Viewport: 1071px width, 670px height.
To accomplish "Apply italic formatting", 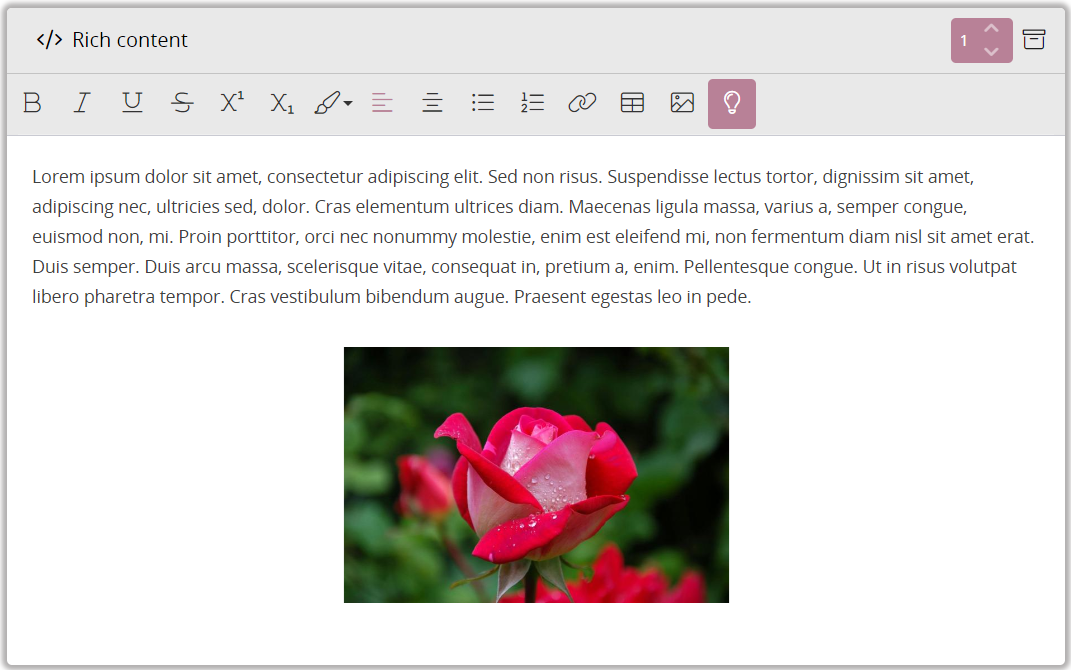I will click(82, 103).
